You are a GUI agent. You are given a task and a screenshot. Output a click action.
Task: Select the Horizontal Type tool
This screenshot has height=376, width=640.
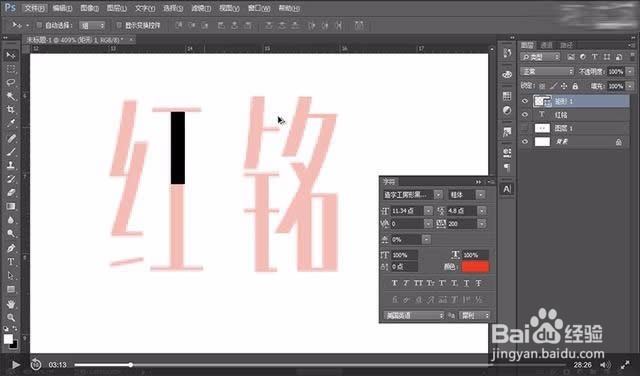11,262
